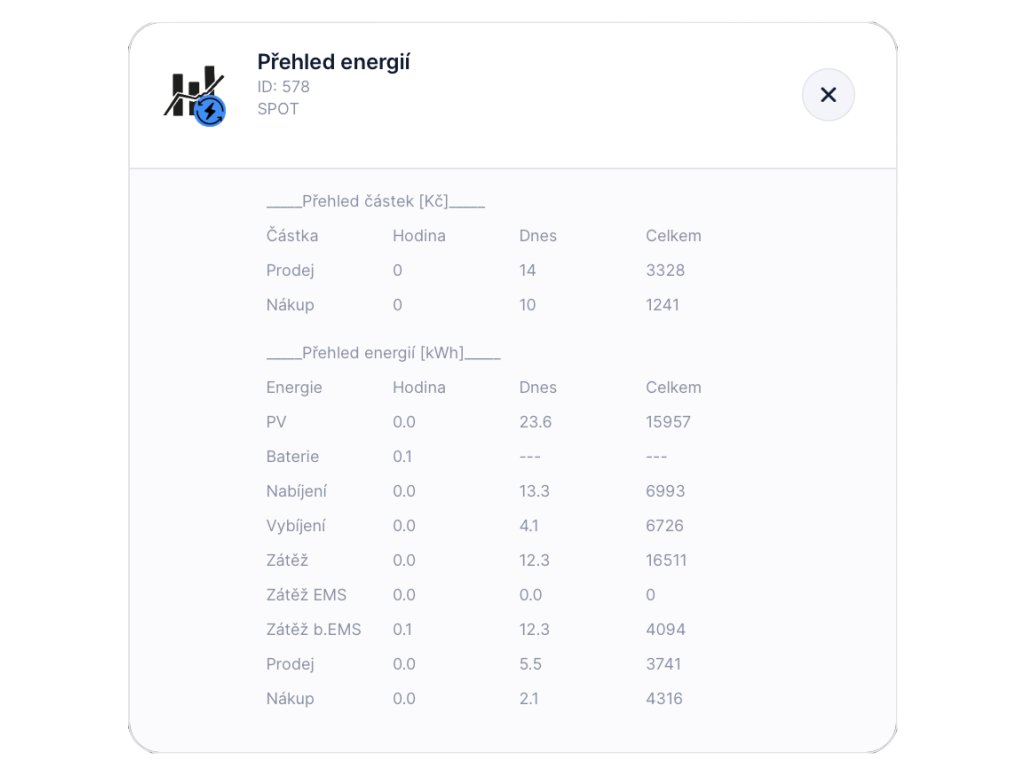
Task: Click the energy purchase total 4316
Action: pyautogui.click(x=664, y=698)
